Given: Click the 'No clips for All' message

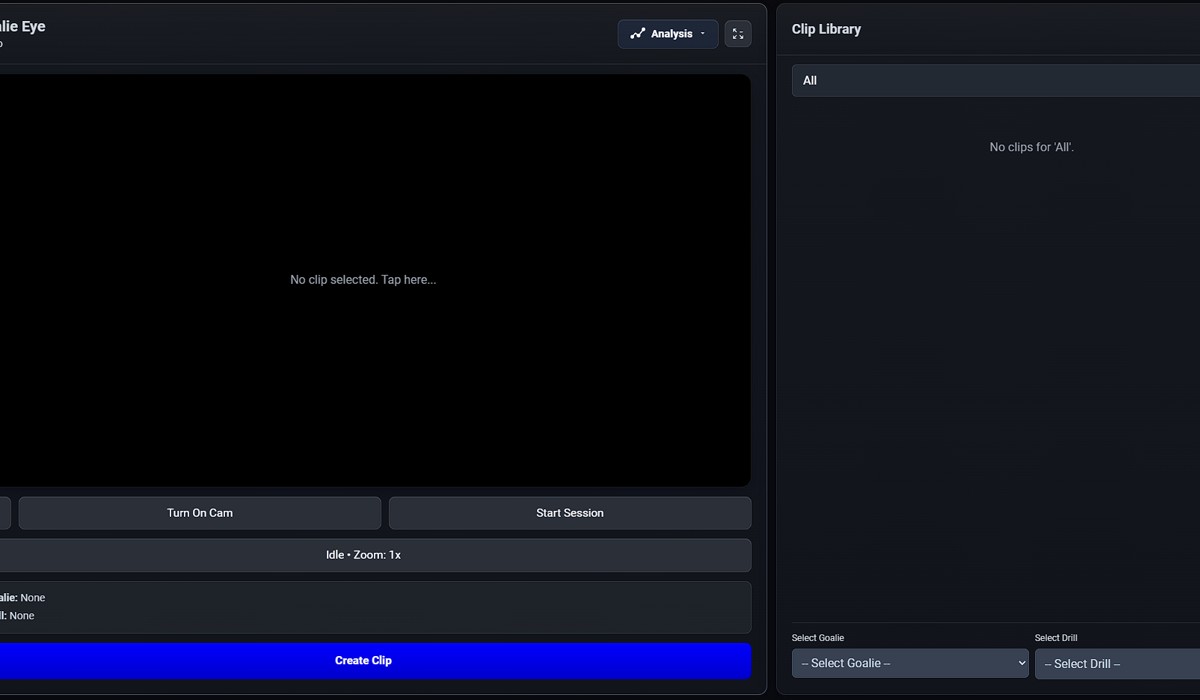Looking at the screenshot, I should tap(1031, 147).
